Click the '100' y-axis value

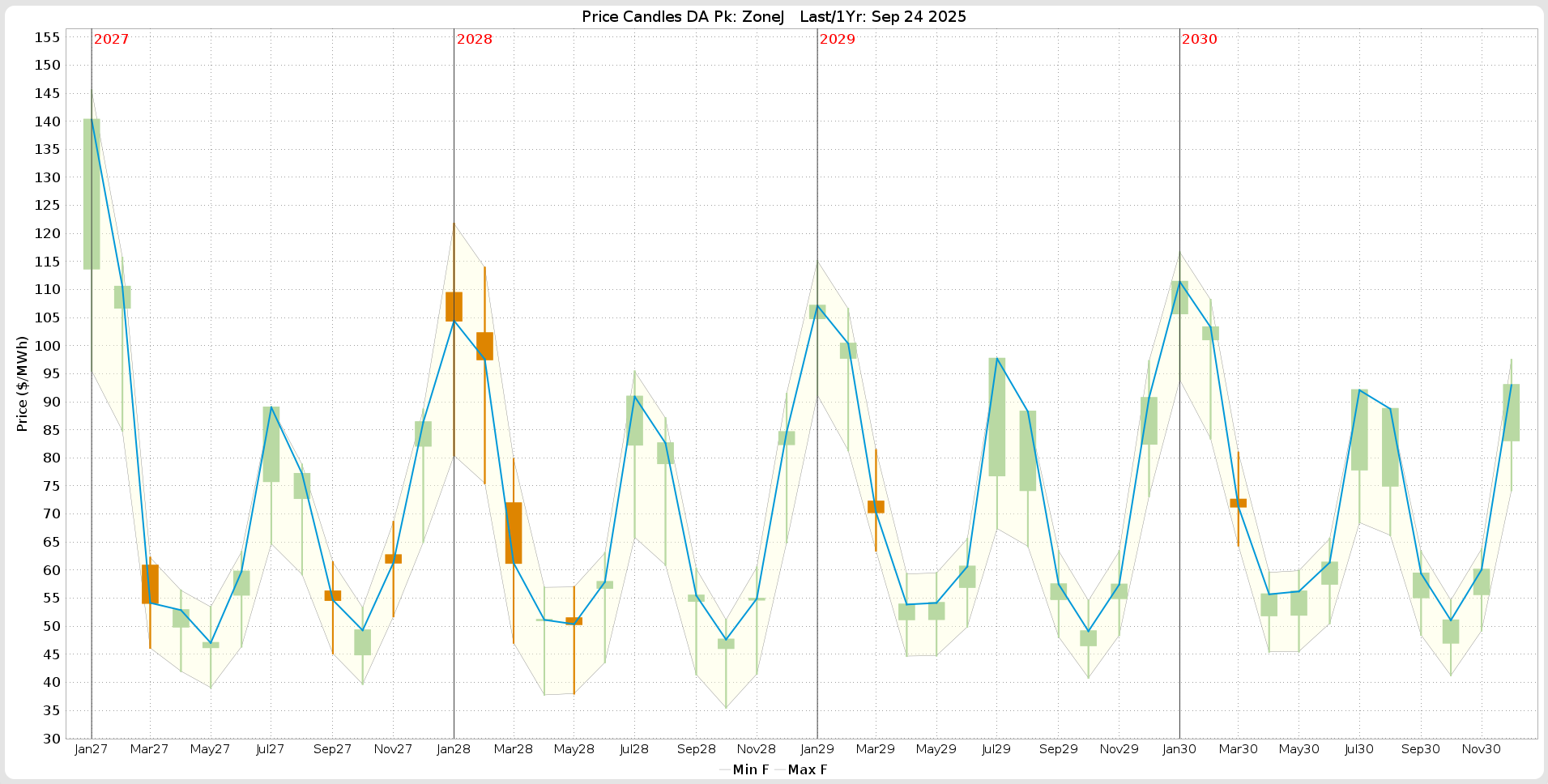(47, 346)
